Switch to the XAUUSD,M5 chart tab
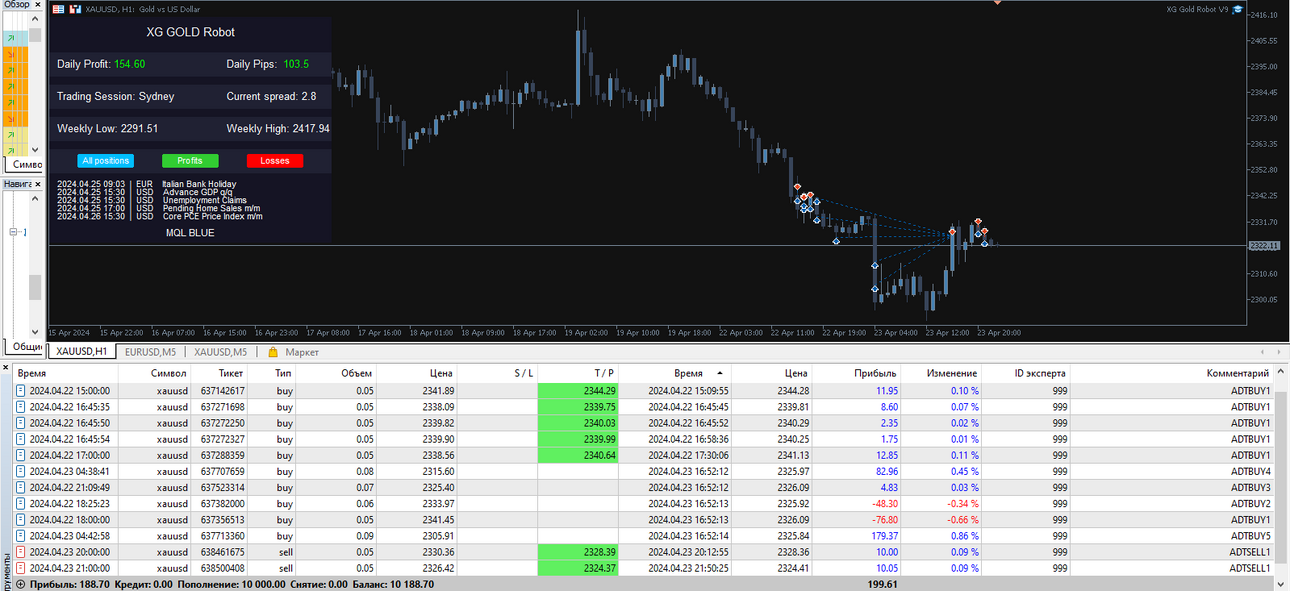 click(220, 352)
